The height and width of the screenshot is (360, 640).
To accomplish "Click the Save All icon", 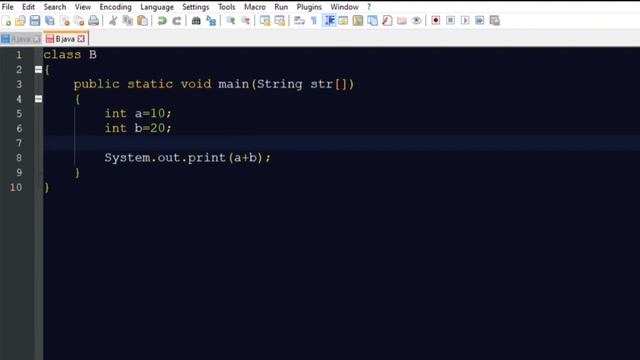I will point(50,20).
